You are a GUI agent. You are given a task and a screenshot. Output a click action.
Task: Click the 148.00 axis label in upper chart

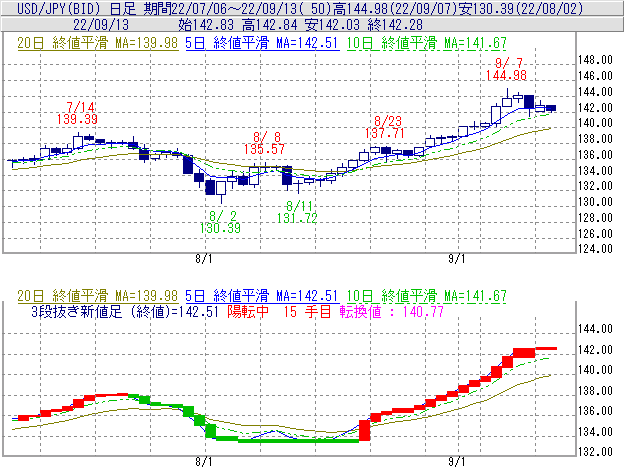tap(595, 60)
